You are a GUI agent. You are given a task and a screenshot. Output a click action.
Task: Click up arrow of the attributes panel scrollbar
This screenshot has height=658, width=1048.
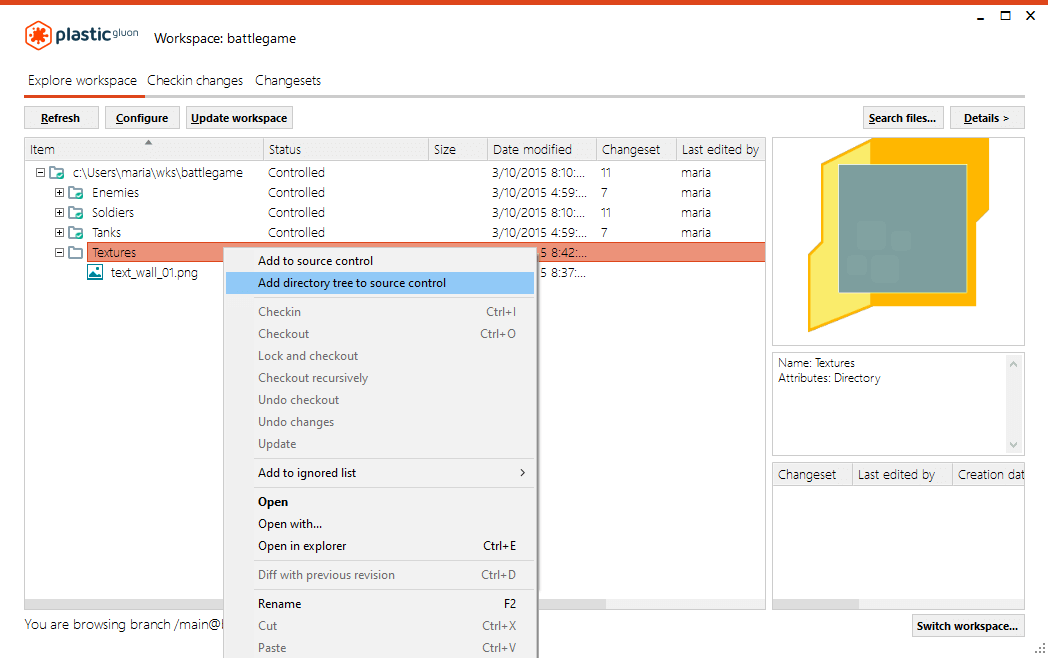pyautogui.click(x=1014, y=364)
